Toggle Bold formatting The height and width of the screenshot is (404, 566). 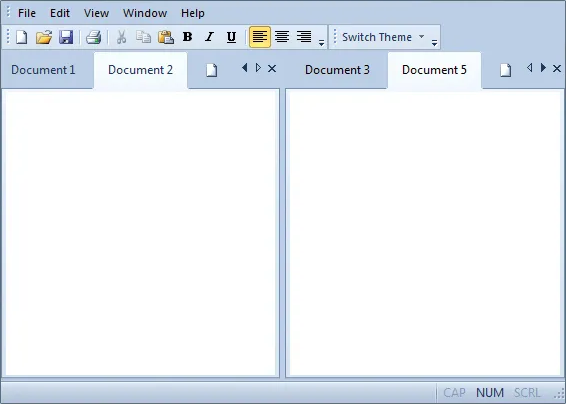click(x=187, y=37)
